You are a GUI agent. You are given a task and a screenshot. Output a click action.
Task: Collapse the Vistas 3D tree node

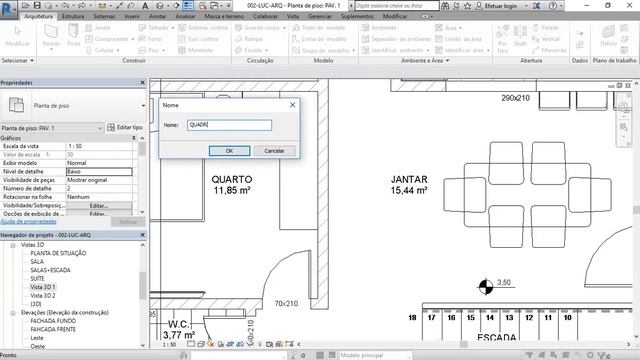click(x=13, y=245)
